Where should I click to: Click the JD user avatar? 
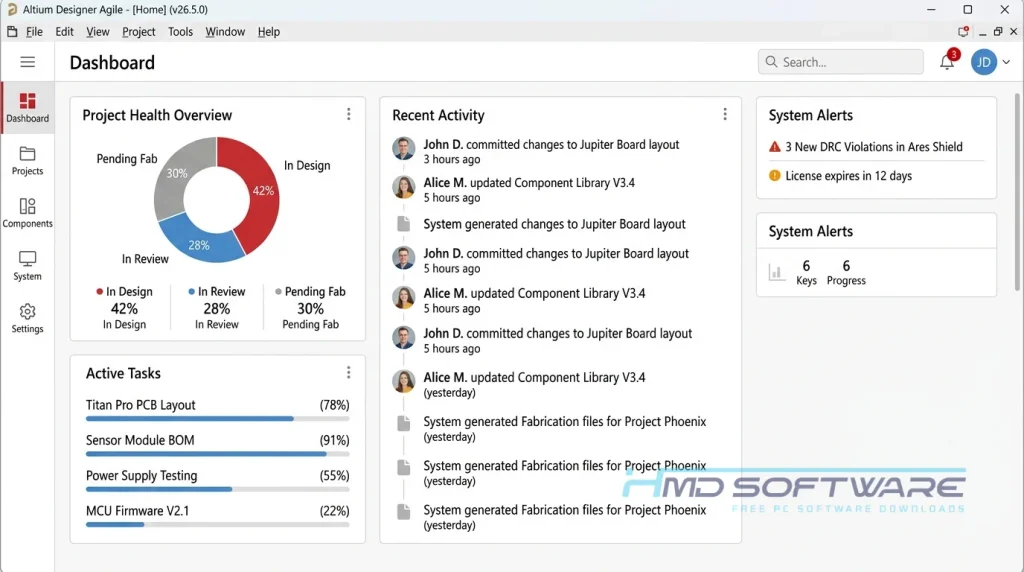984,62
